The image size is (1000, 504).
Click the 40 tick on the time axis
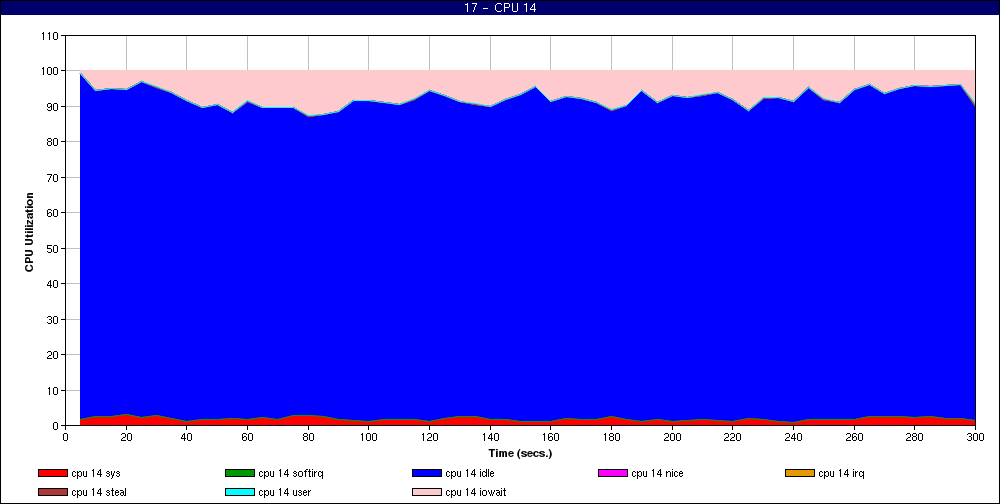pyautogui.click(x=186, y=437)
